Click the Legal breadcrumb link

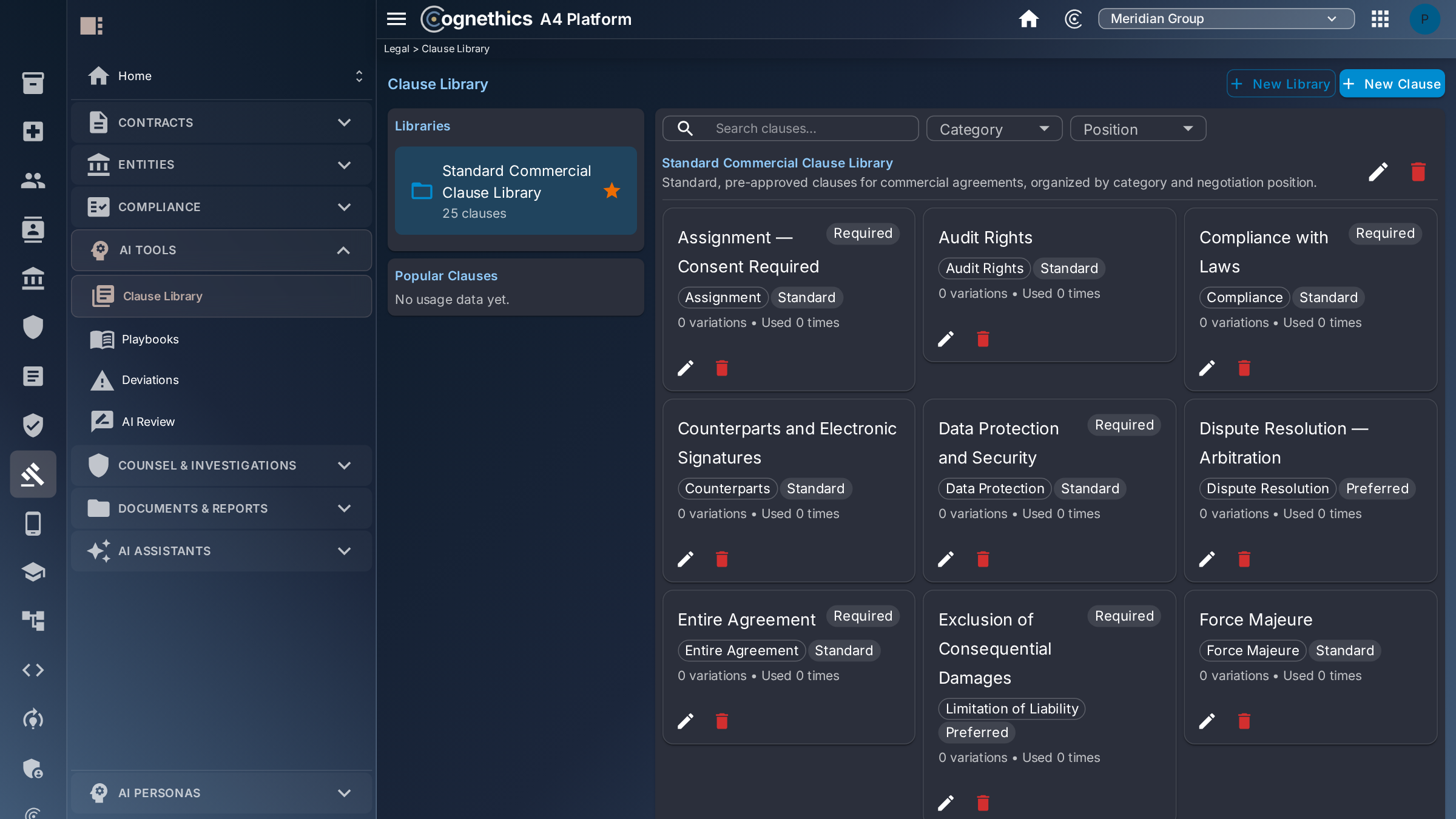(x=396, y=49)
